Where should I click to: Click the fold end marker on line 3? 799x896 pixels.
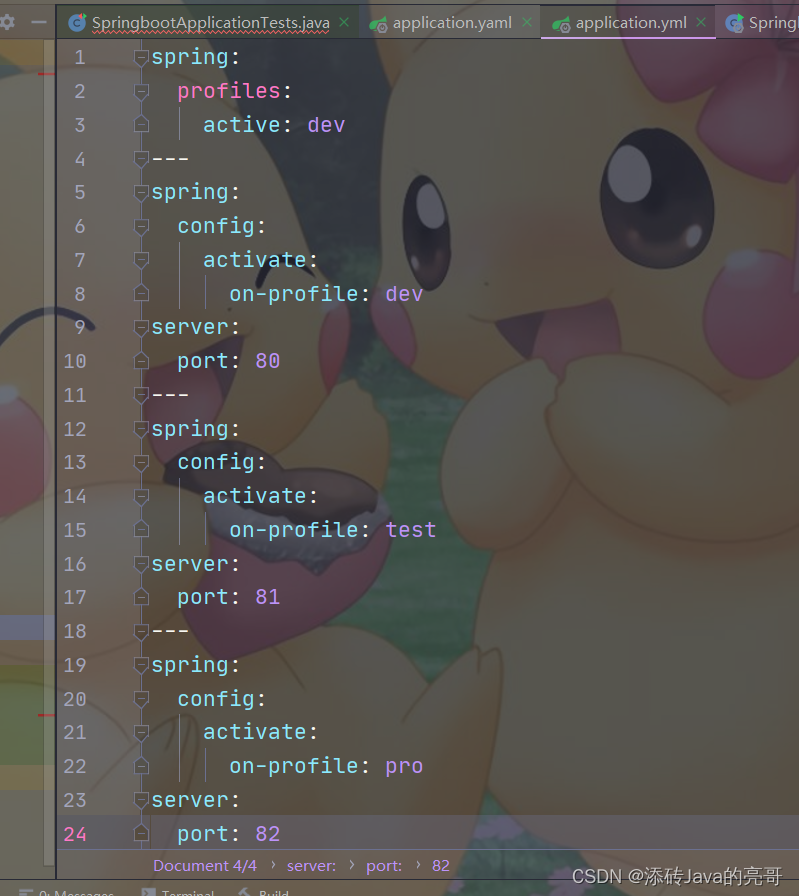pos(141,125)
